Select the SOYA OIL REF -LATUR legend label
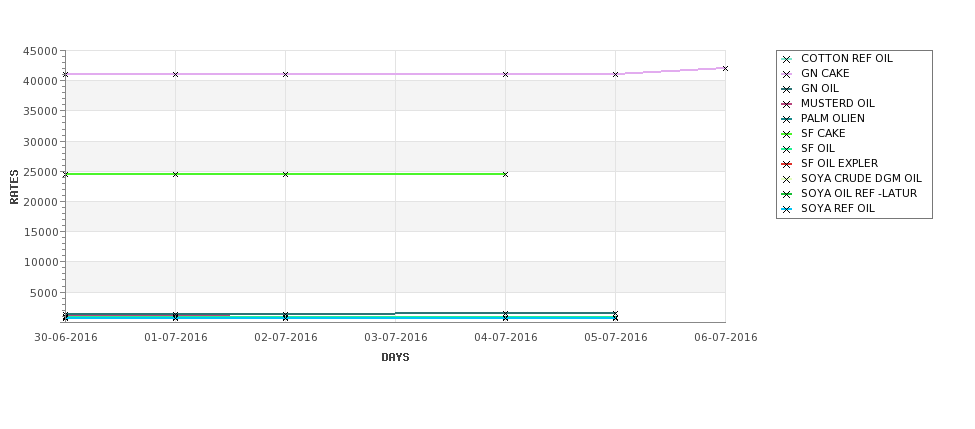The width and height of the screenshot is (975, 429). [x=859, y=193]
